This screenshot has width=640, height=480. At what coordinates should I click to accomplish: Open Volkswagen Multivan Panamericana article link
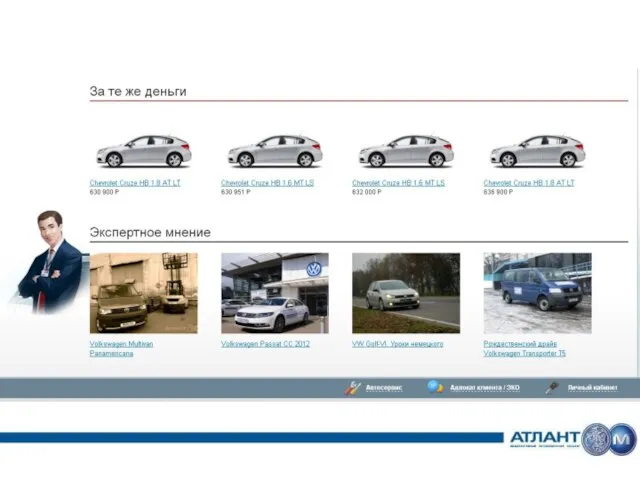(121, 348)
